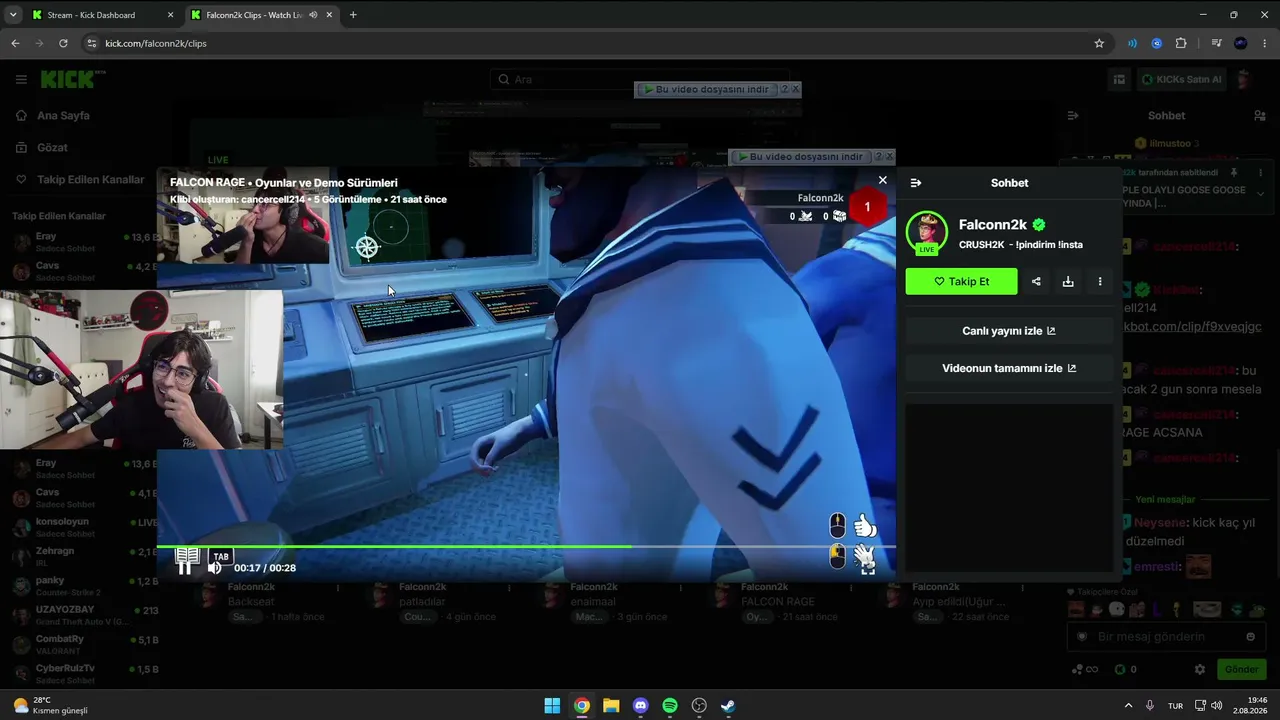Viewport: 1280px width, 720px height.
Task: Open the tab search dropdown arrow
Action: pos(12,15)
